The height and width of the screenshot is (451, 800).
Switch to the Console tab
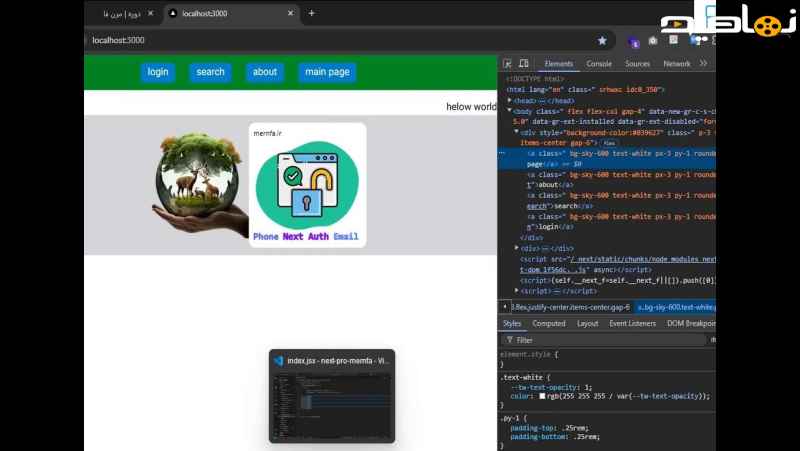pyautogui.click(x=598, y=64)
